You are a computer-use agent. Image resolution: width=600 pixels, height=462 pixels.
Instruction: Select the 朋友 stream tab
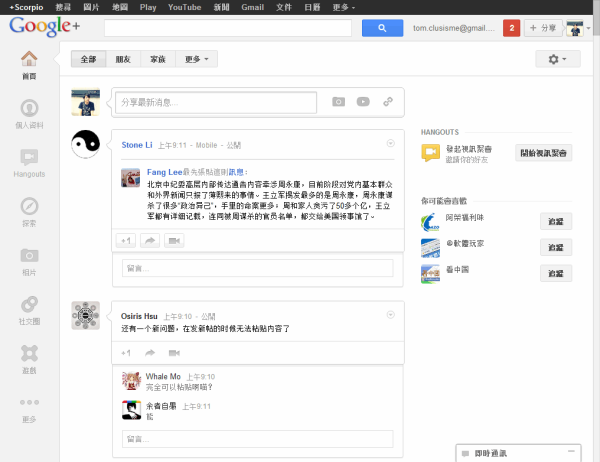pos(123,59)
